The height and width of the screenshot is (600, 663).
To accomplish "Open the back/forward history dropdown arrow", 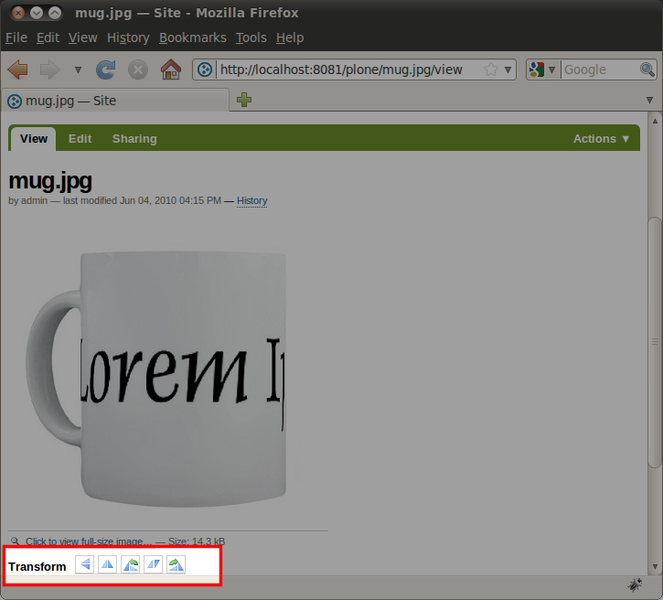I will [77, 70].
